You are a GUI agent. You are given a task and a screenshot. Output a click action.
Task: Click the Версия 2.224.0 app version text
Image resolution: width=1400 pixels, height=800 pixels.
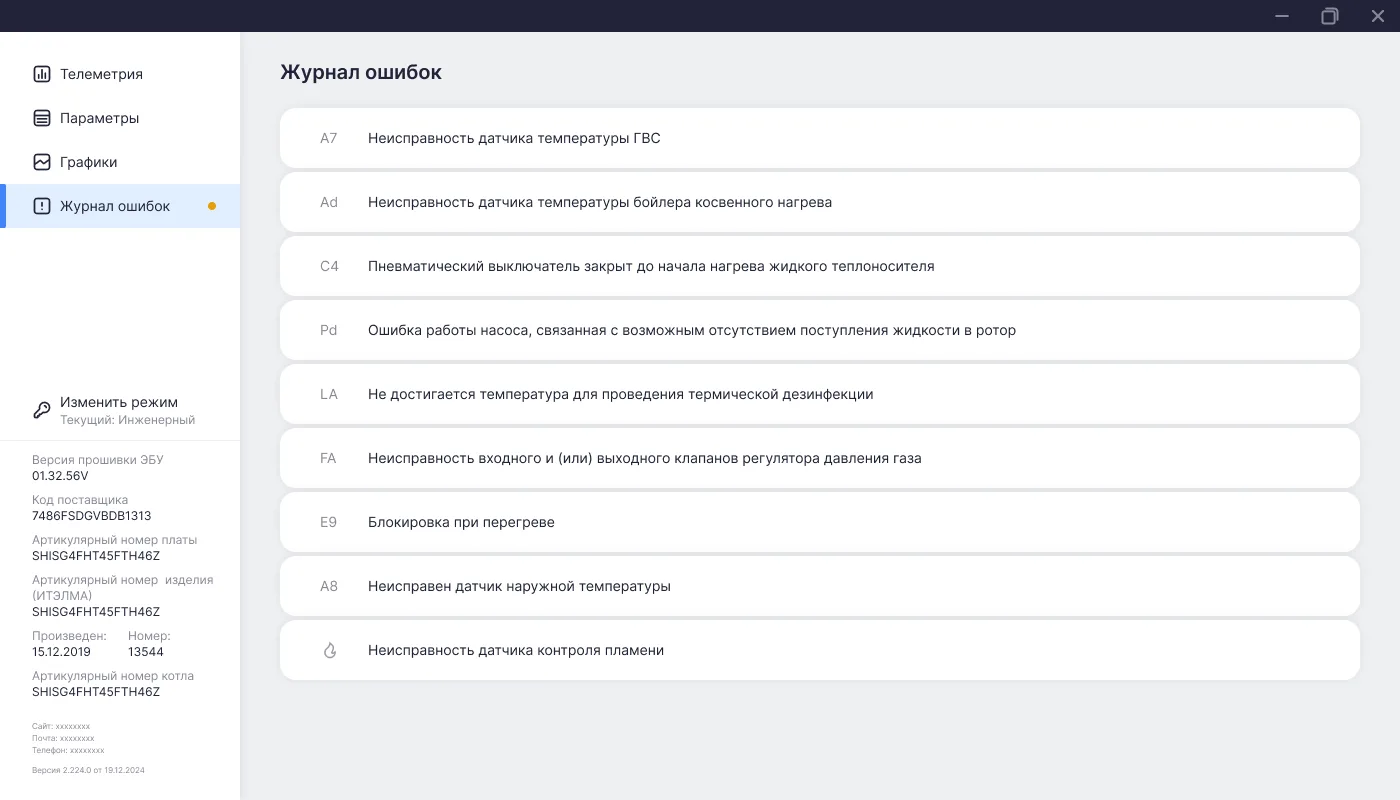(88, 770)
